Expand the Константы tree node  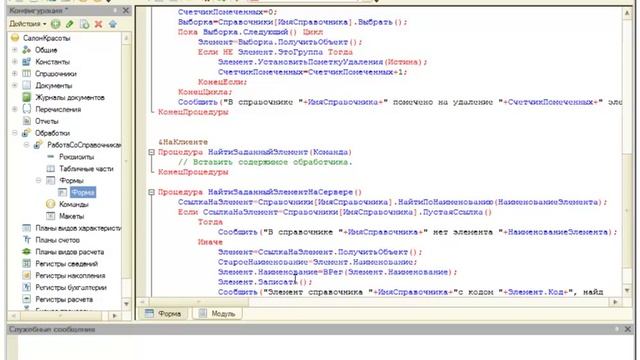tap(15, 62)
